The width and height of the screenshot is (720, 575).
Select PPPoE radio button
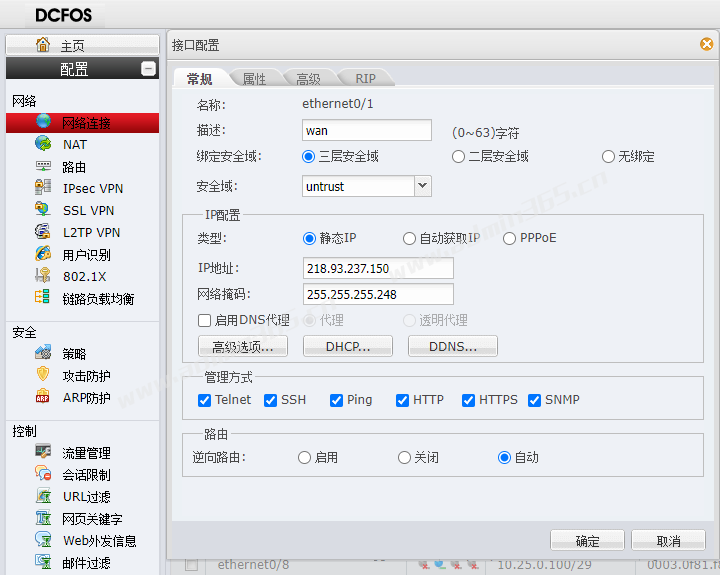(x=509, y=238)
